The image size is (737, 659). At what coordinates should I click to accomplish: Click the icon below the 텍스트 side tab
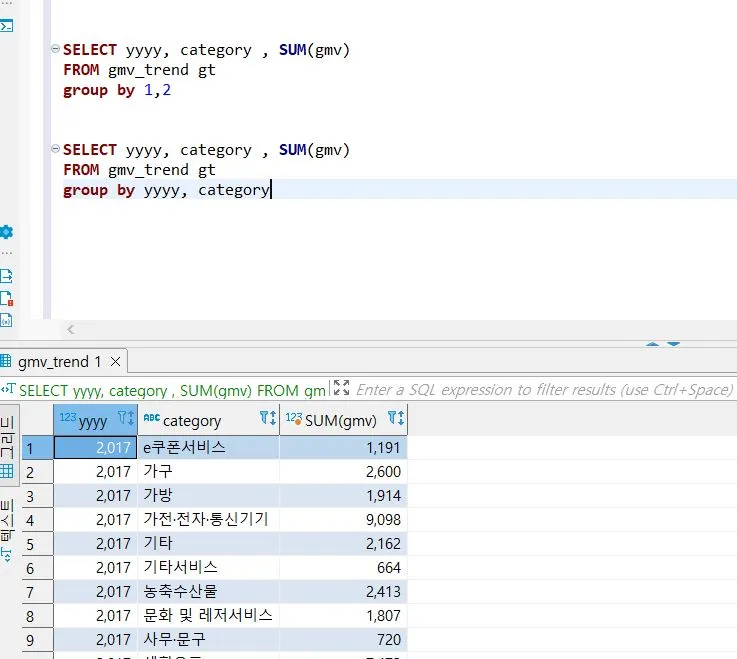point(7,555)
